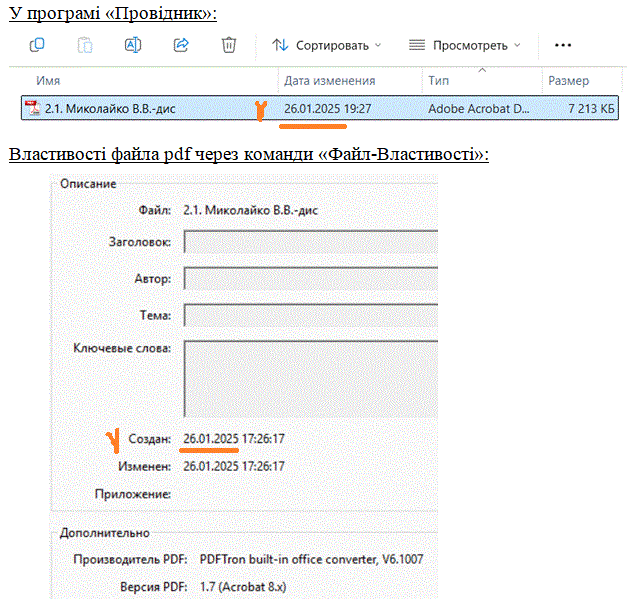Click into the Автор text field
The width and height of the screenshot is (627, 601).
tap(311, 279)
